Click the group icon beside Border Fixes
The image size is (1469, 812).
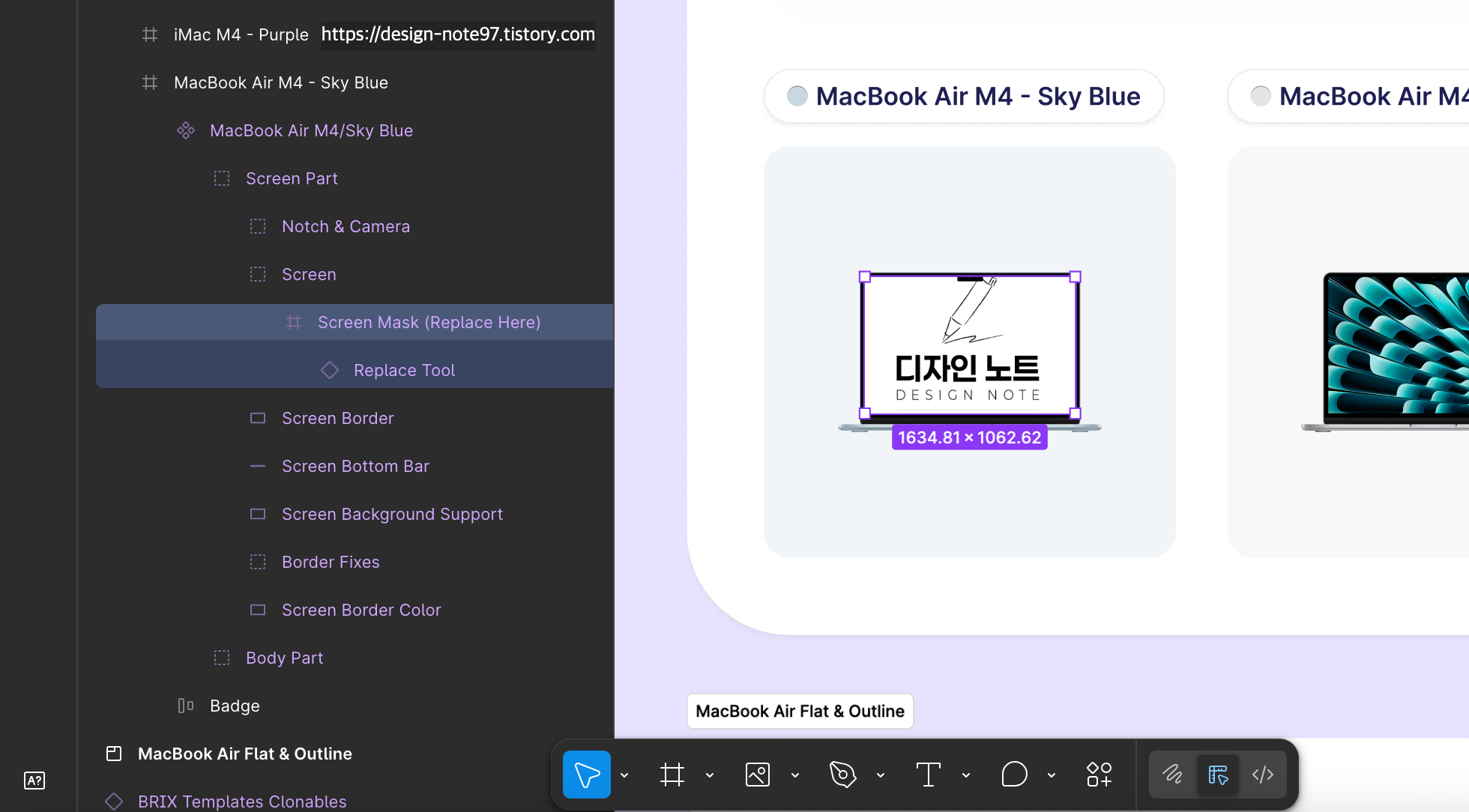click(258, 562)
